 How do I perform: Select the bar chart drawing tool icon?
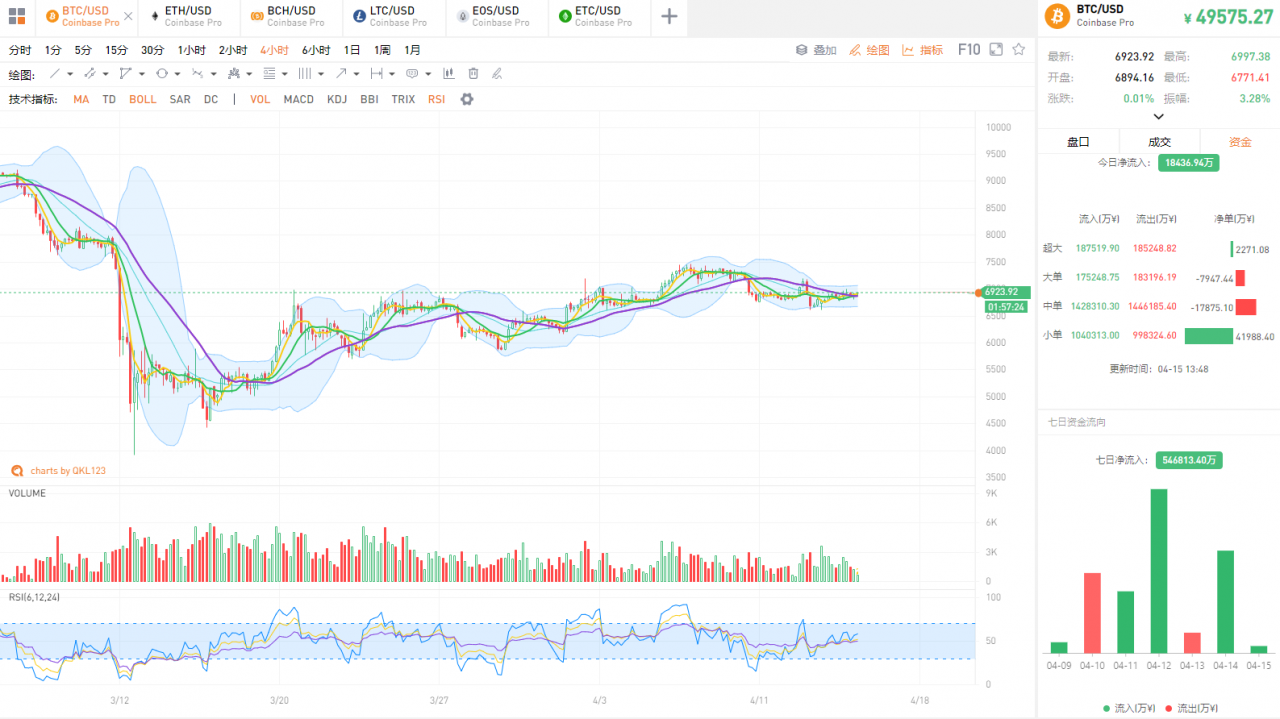[x=448, y=74]
